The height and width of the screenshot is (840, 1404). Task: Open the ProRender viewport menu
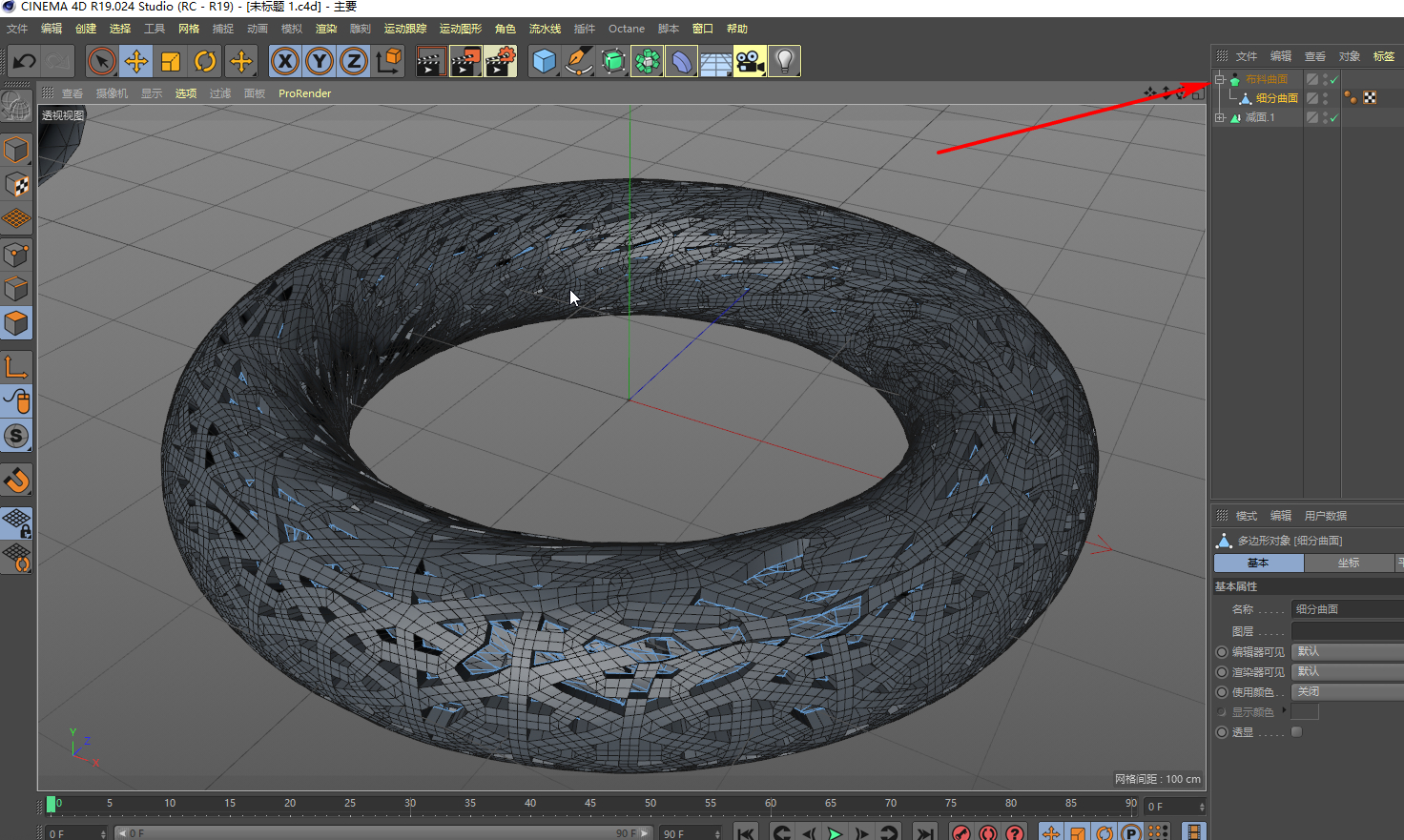[x=304, y=93]
